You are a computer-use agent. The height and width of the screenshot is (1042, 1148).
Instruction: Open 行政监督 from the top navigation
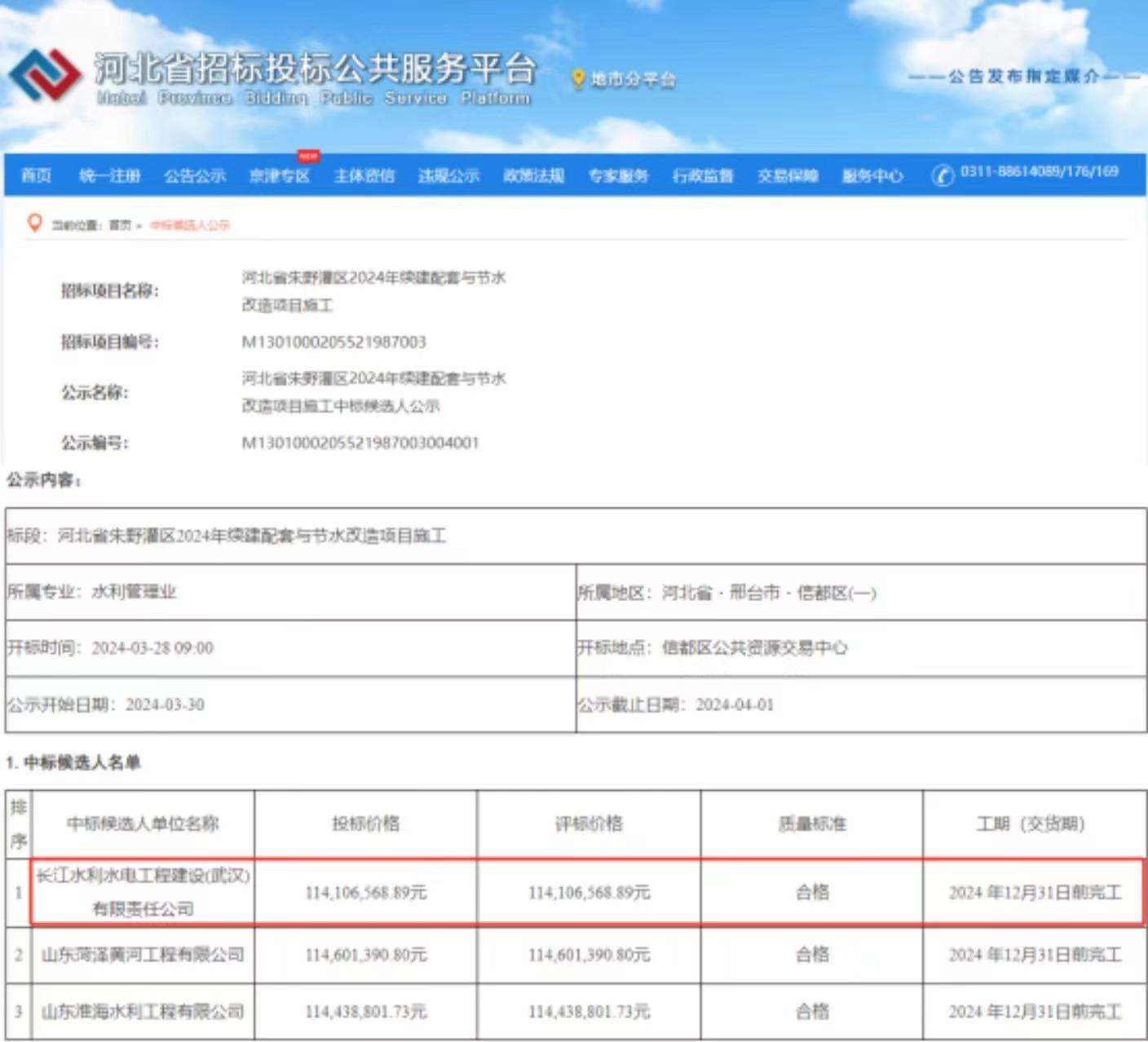pos(703,175)
